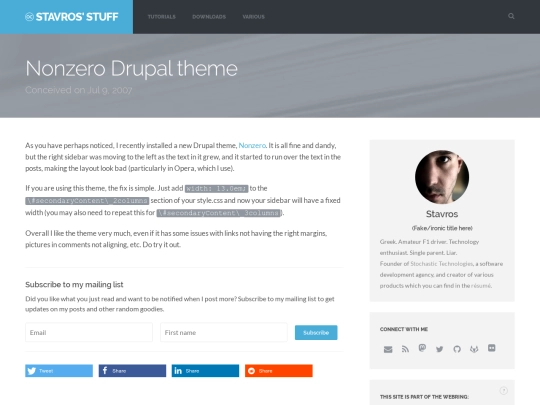Click the '(Fake/ironic title here)' text
Screen dimensions: 540x405
(x=442, y=228)
